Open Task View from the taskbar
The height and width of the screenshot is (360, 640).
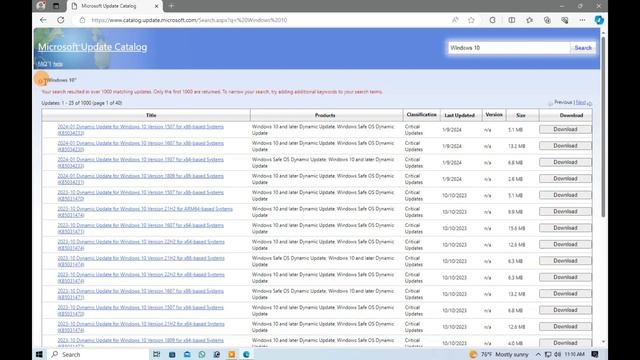[x=156, y=354]
